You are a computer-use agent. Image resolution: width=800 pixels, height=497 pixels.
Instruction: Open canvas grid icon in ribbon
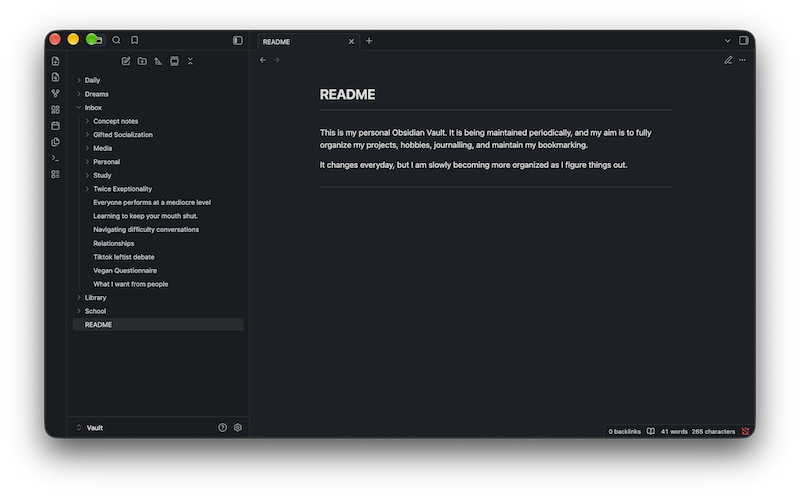pos(56,110)
